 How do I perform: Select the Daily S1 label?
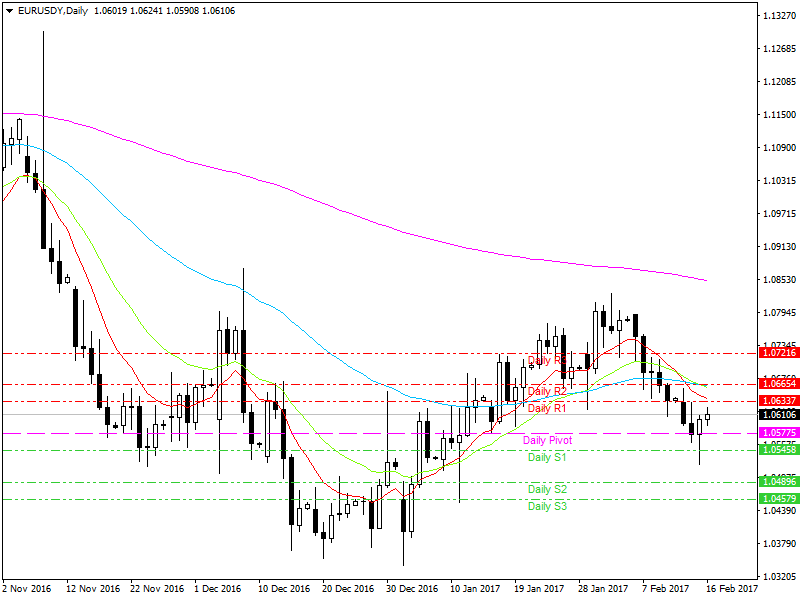click(547, 457)
